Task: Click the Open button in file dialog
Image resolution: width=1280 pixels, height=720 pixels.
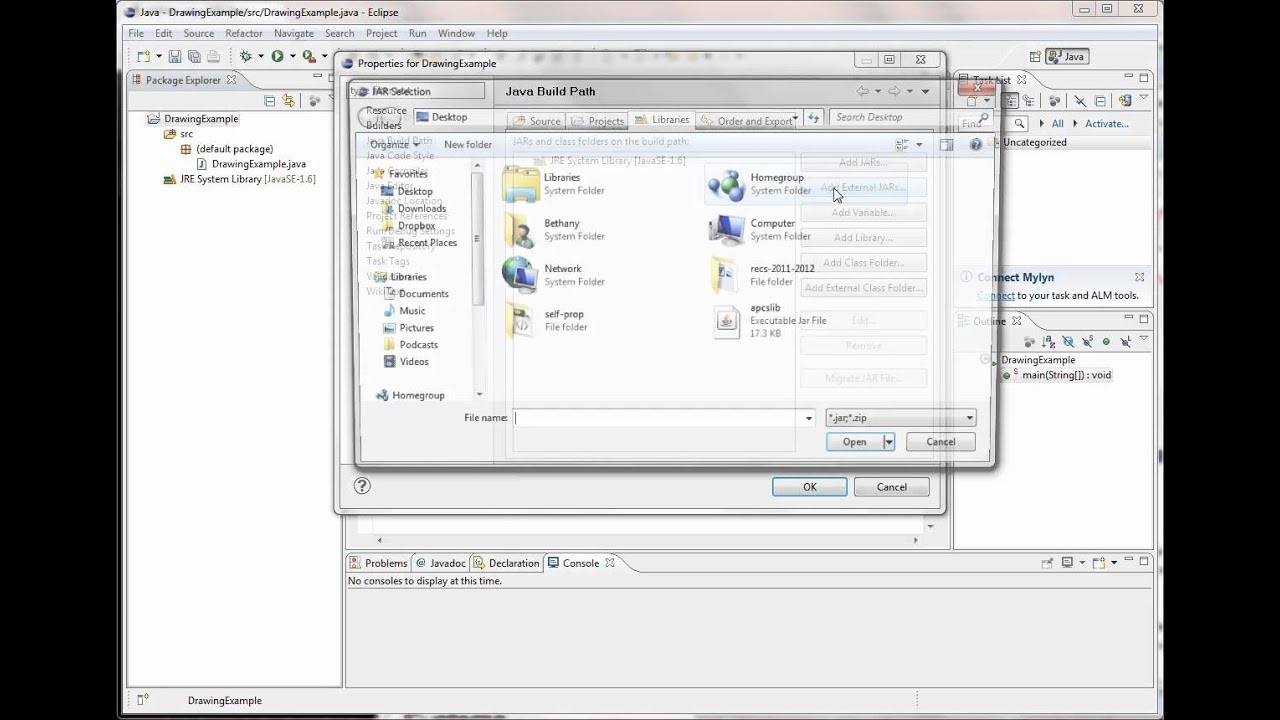Action: tap(854, 441)
